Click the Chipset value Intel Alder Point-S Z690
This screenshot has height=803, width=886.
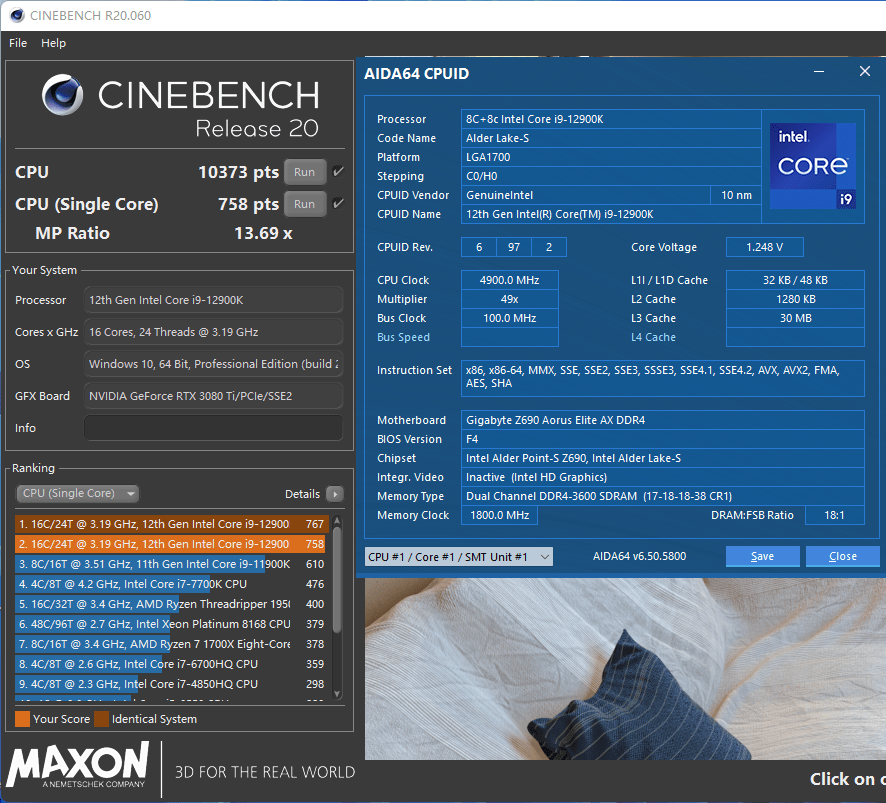coord(663,458)
